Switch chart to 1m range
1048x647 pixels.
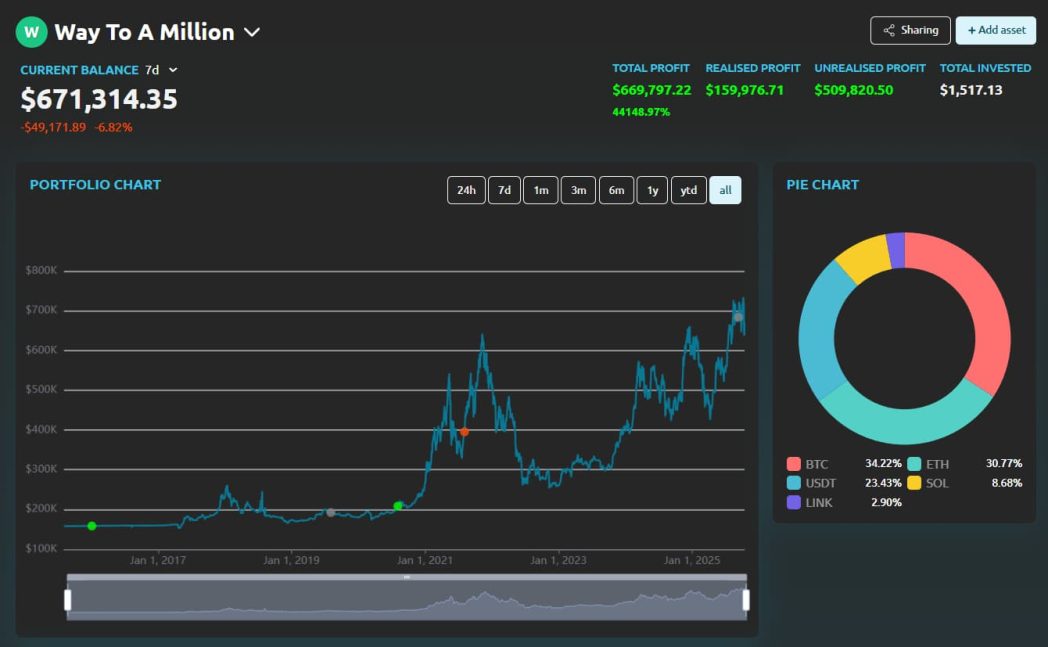[540, 190]
